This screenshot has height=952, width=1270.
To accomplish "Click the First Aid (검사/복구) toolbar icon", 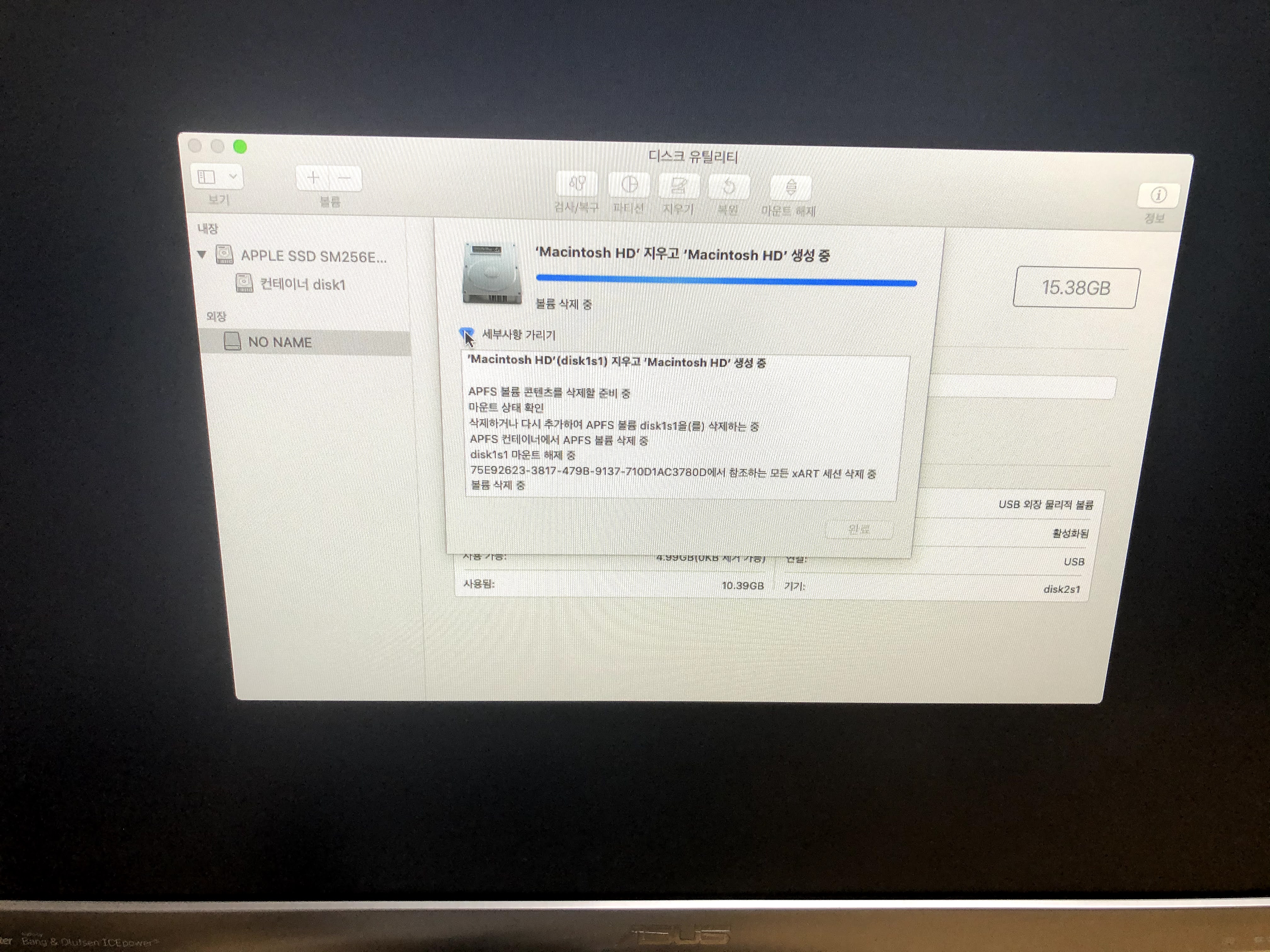I will (577, 184).
